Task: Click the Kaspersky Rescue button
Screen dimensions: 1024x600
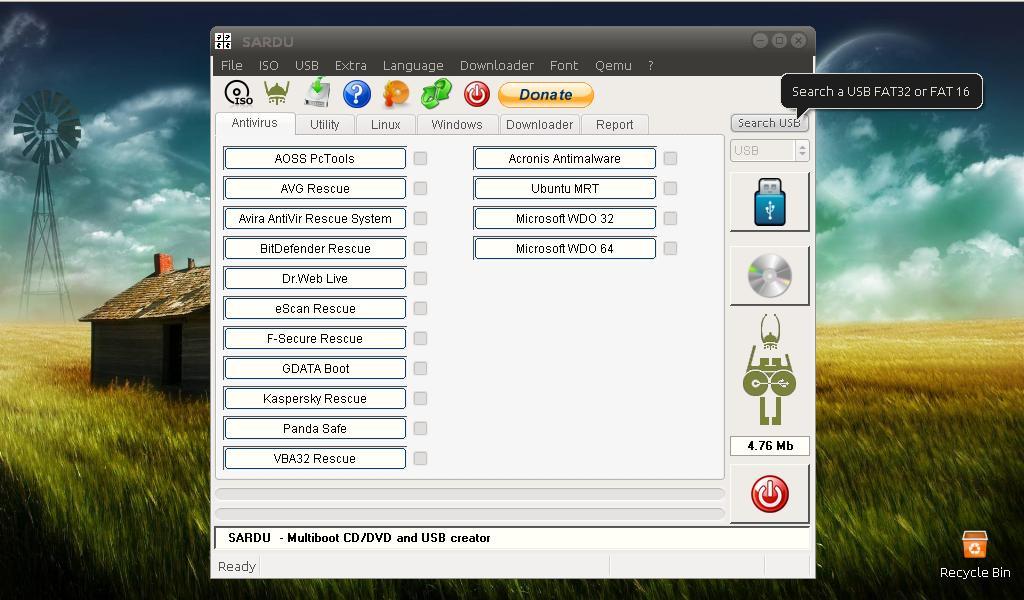Action: [x=315, y=398]
